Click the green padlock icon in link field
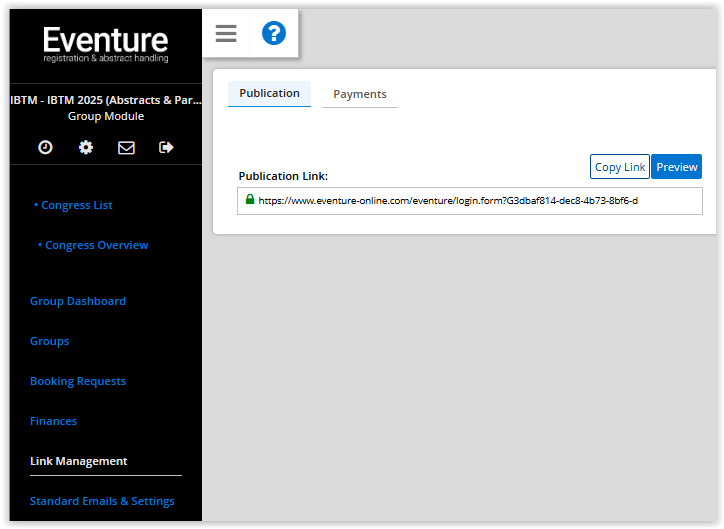724x529 pixels. pos(250,200)
